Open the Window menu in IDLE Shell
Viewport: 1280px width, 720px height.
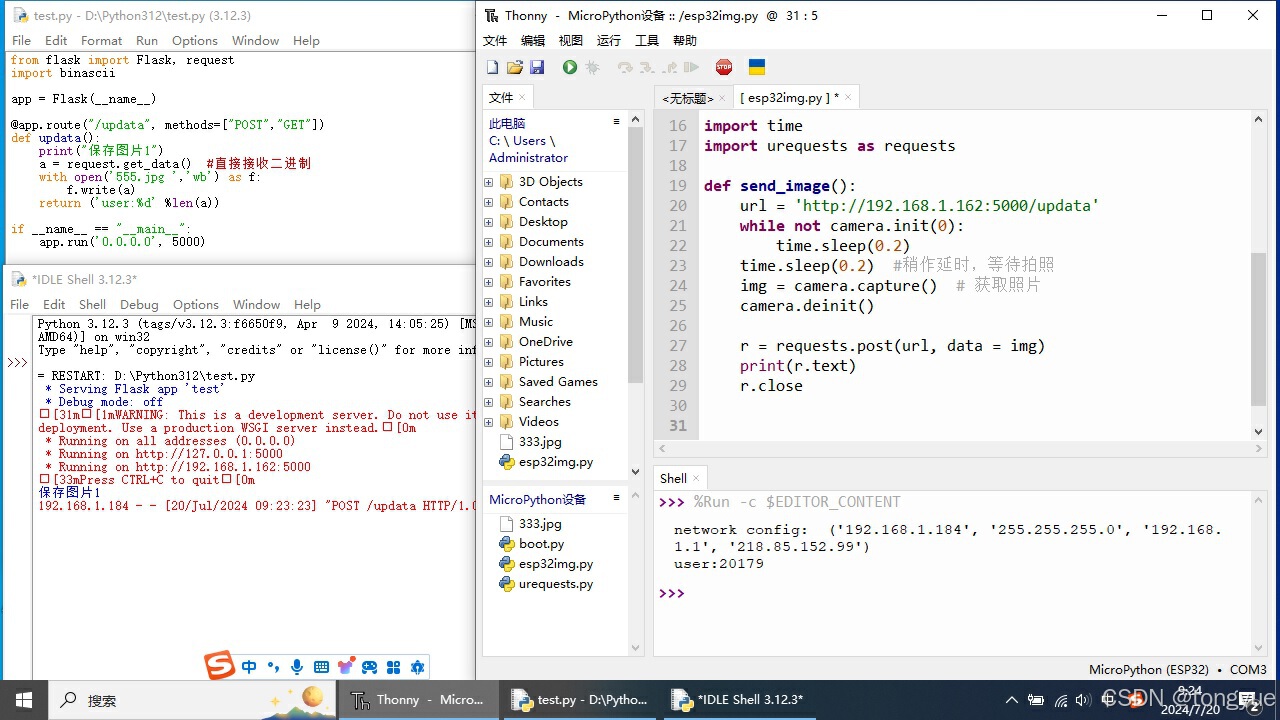256,305
